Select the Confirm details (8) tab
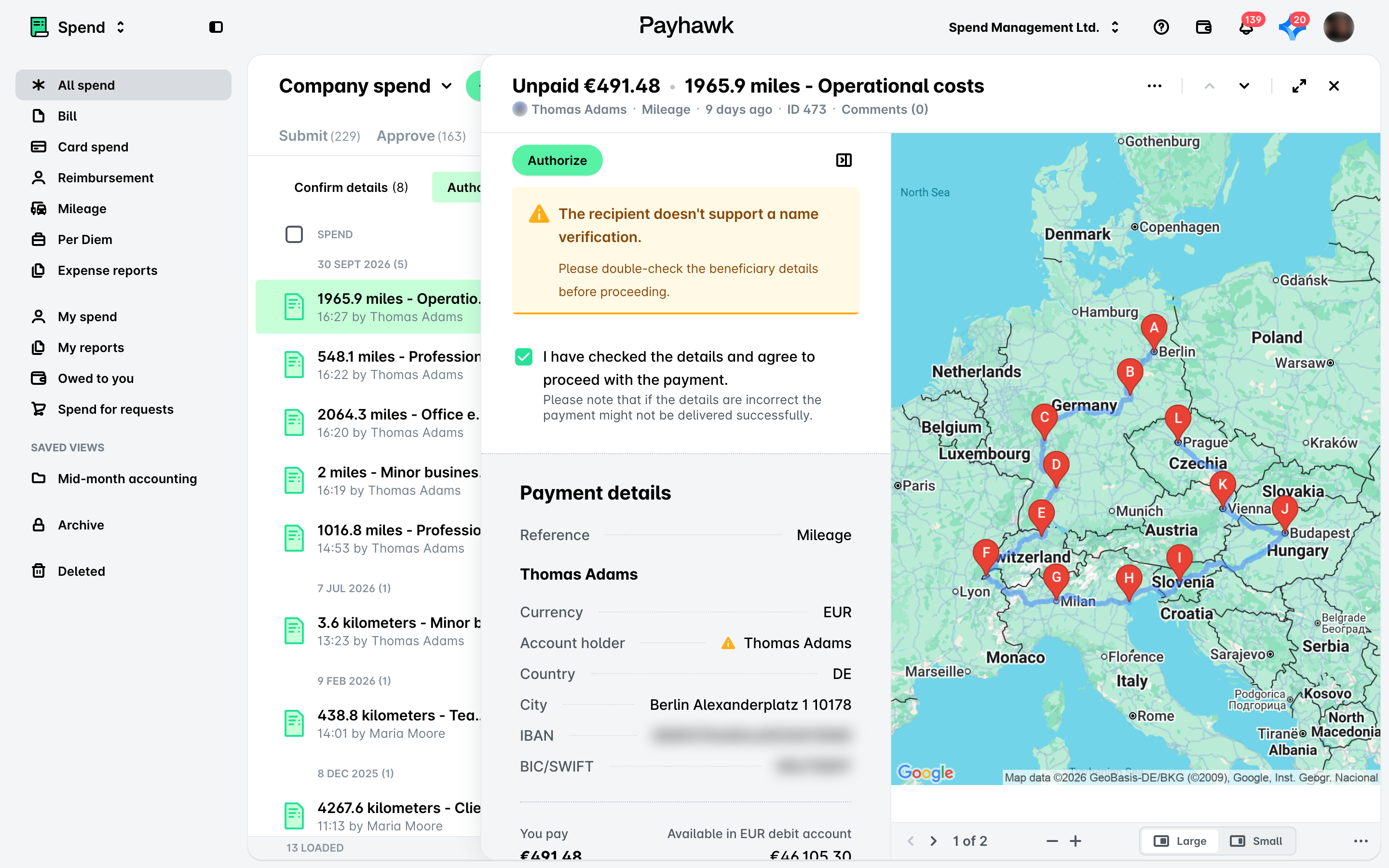 pos(351,187)
